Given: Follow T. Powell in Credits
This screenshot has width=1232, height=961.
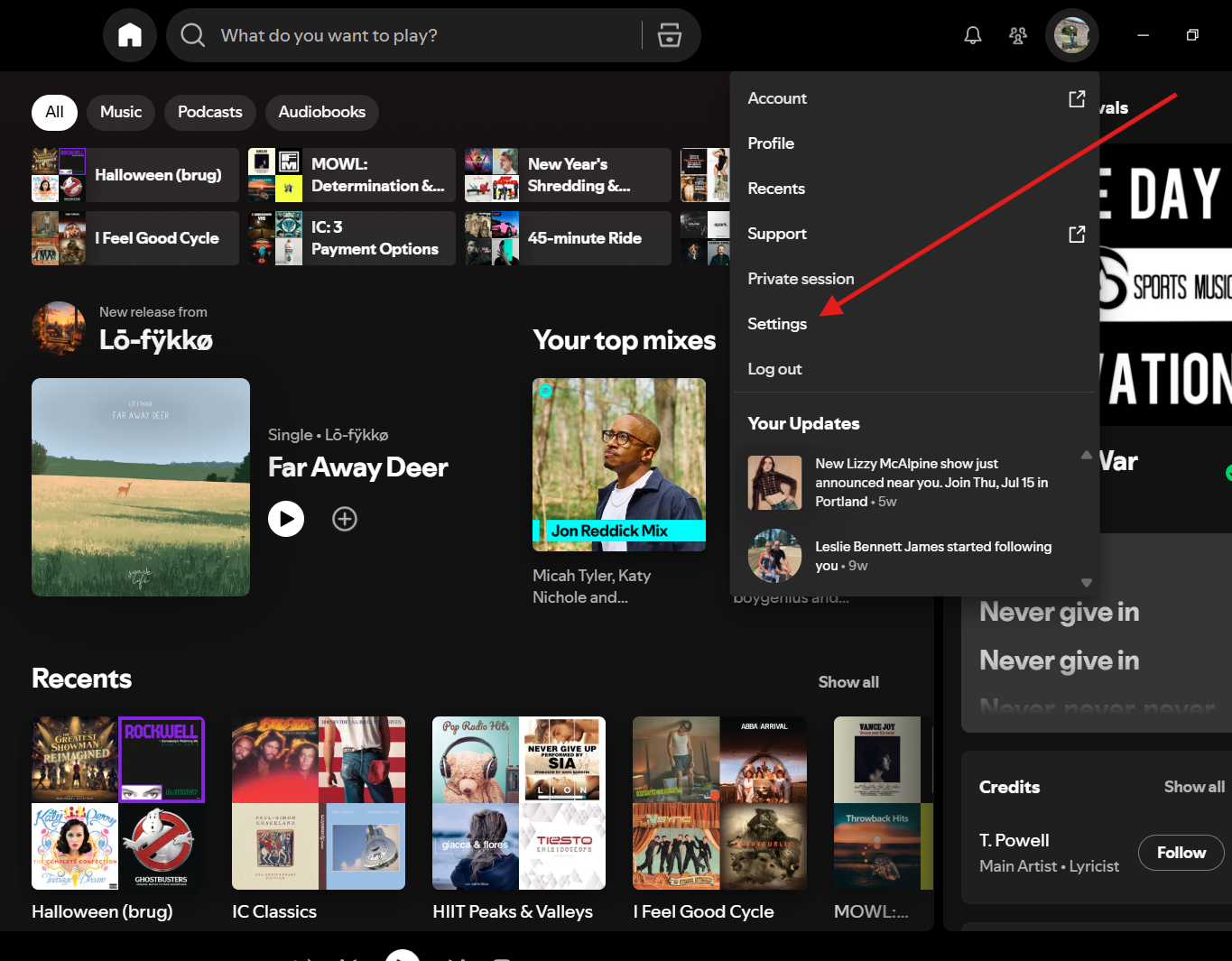Looking at the screenshot, I should pyautogui.click(x=1181, y=853).
